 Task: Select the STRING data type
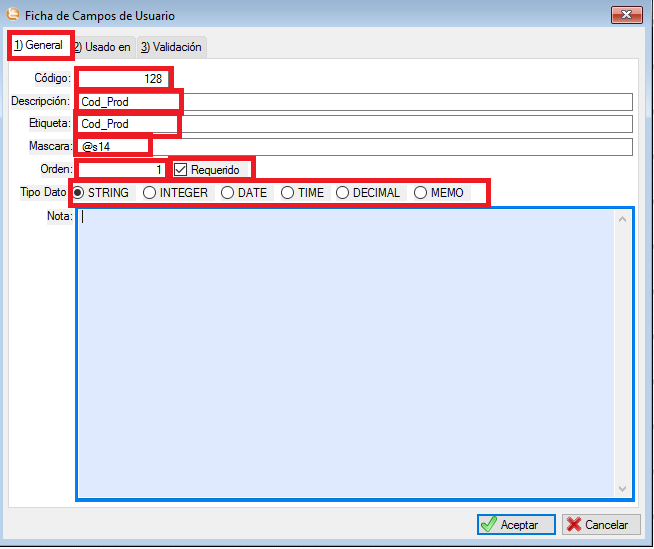click(x=79, y=193)
